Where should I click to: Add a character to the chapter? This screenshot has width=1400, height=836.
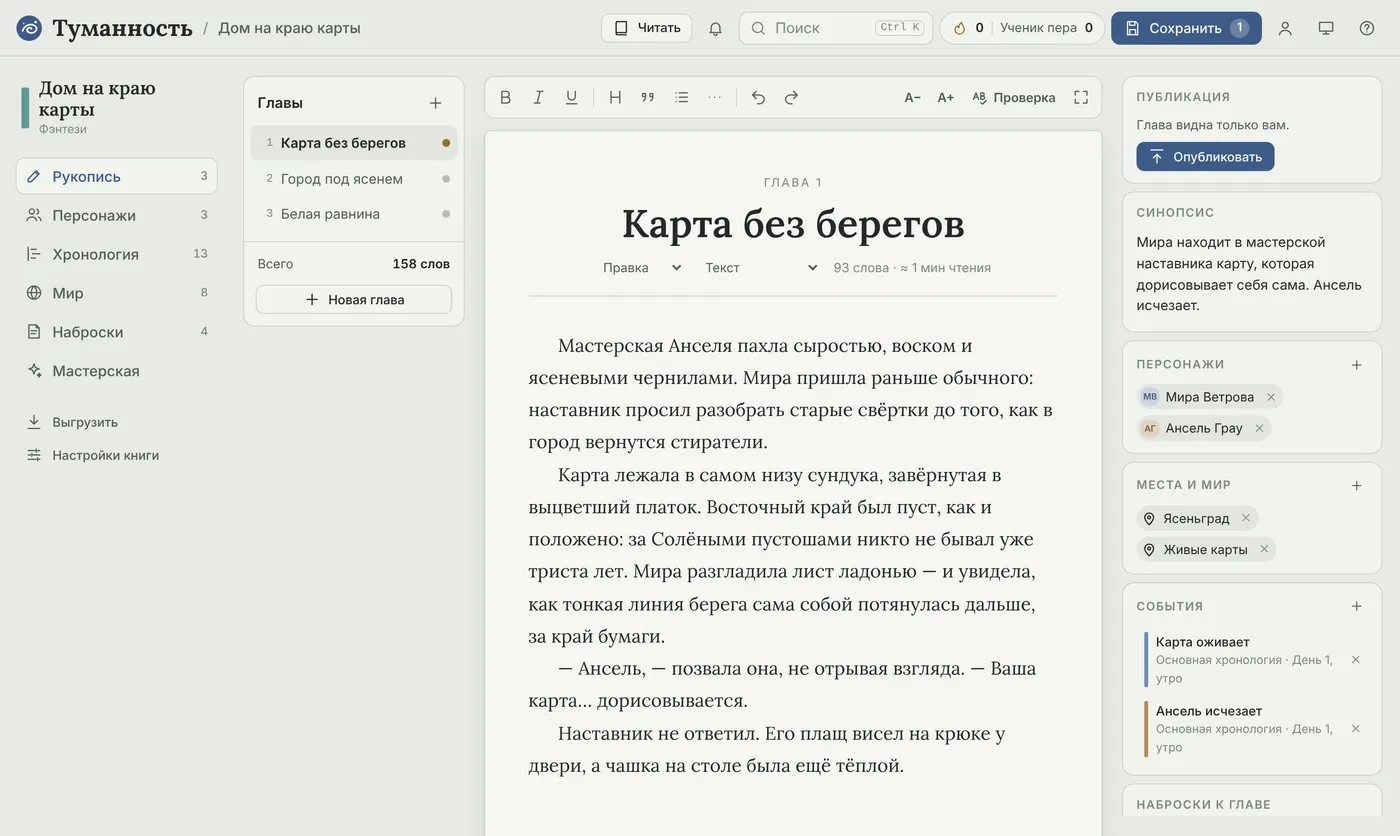tap(1357, 365)
